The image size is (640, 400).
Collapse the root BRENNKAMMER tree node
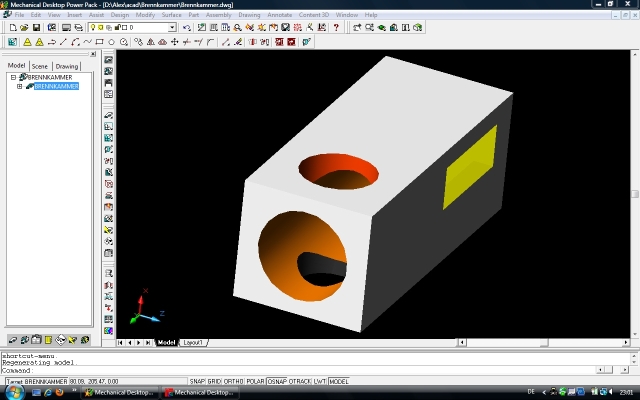(x=13, y=78)
